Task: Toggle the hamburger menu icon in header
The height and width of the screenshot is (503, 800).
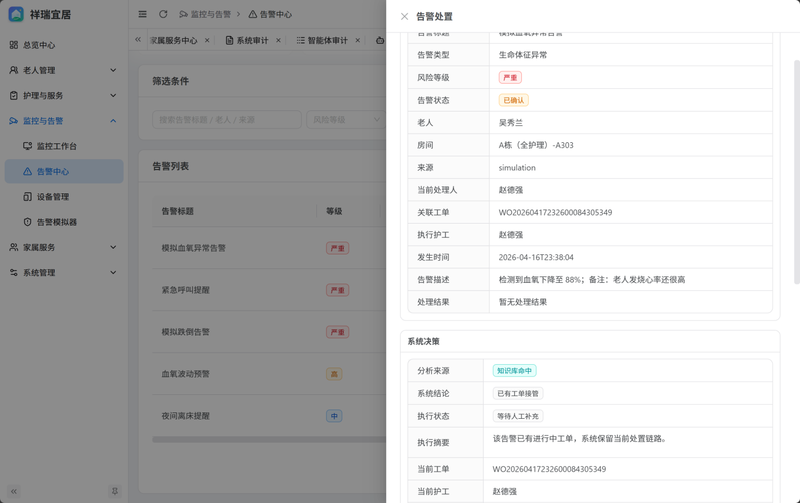Action: tap(142, 14)
